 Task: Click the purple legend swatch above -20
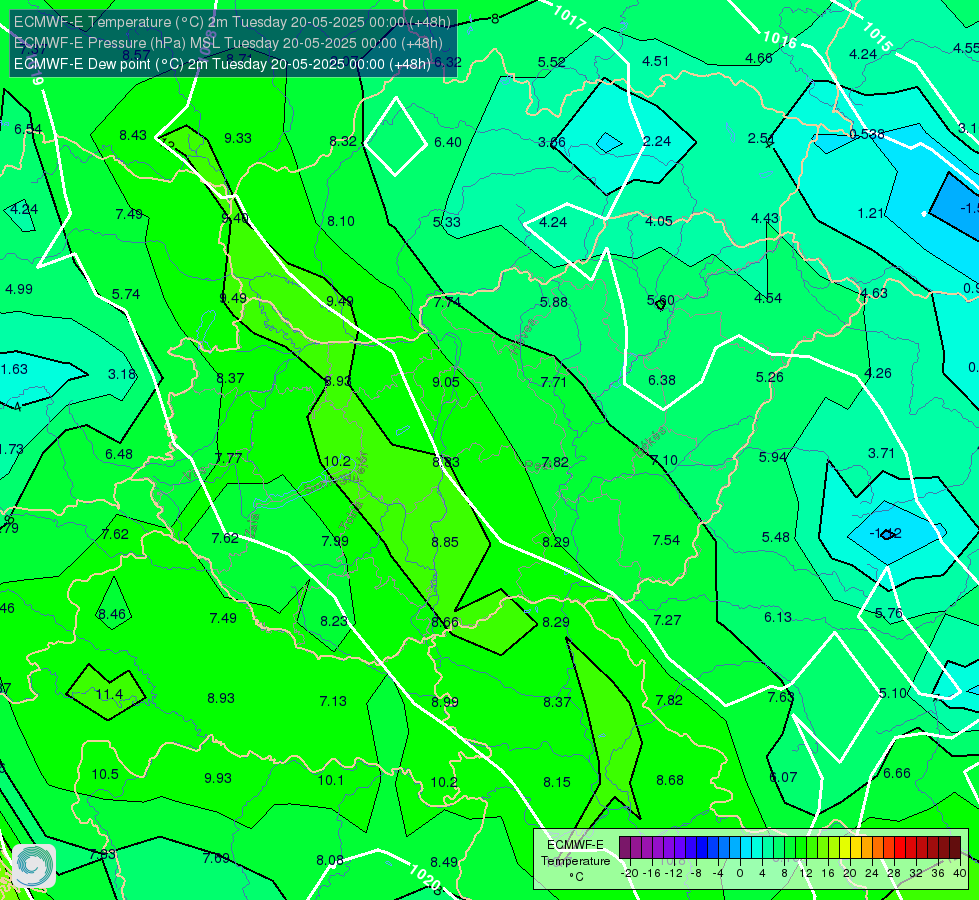tap(625, 848)
